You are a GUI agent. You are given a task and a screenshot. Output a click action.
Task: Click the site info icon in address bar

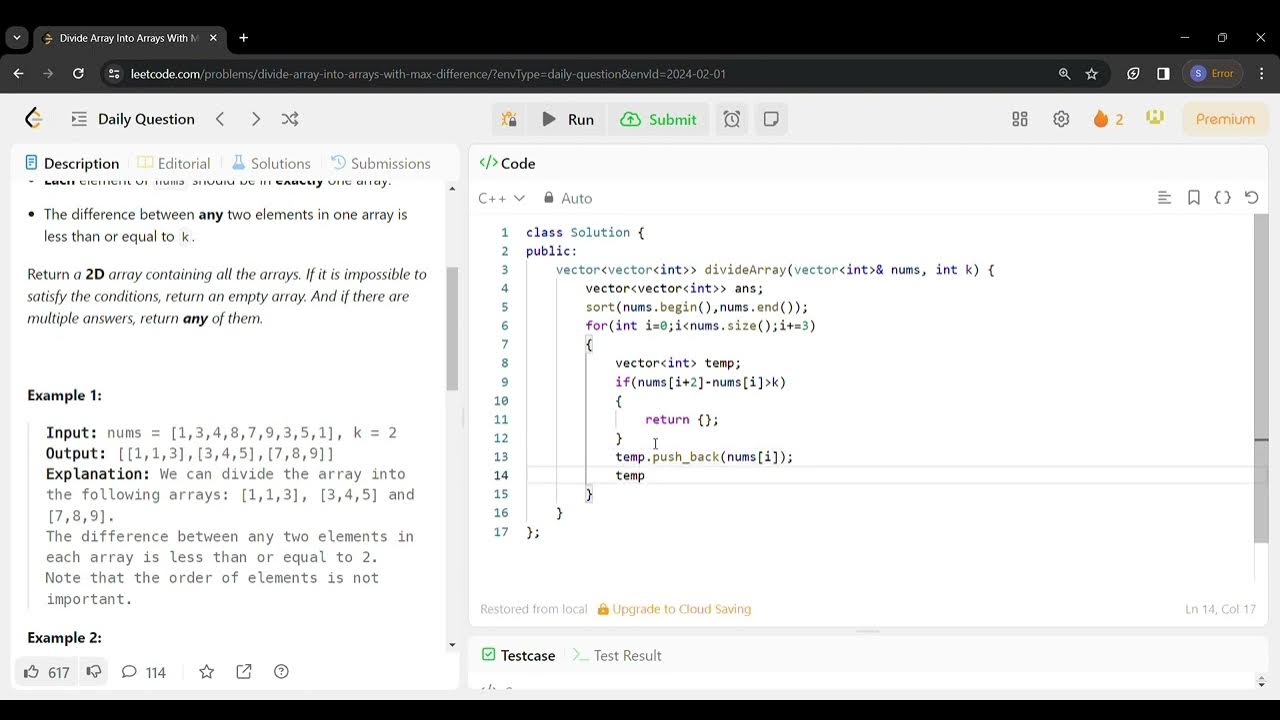click(x=114, y=74)
